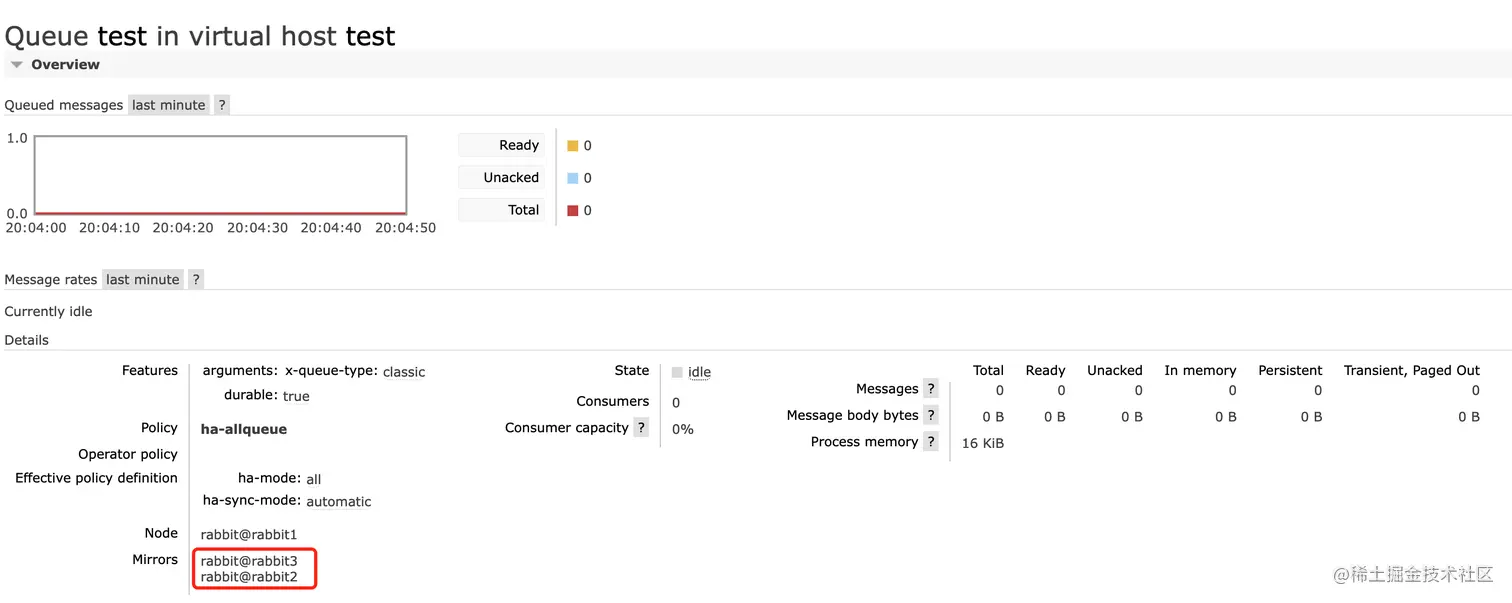Click the Transient, Paged Out column header
Viewport: 1512px width, 603px height.
point(1412,370)
